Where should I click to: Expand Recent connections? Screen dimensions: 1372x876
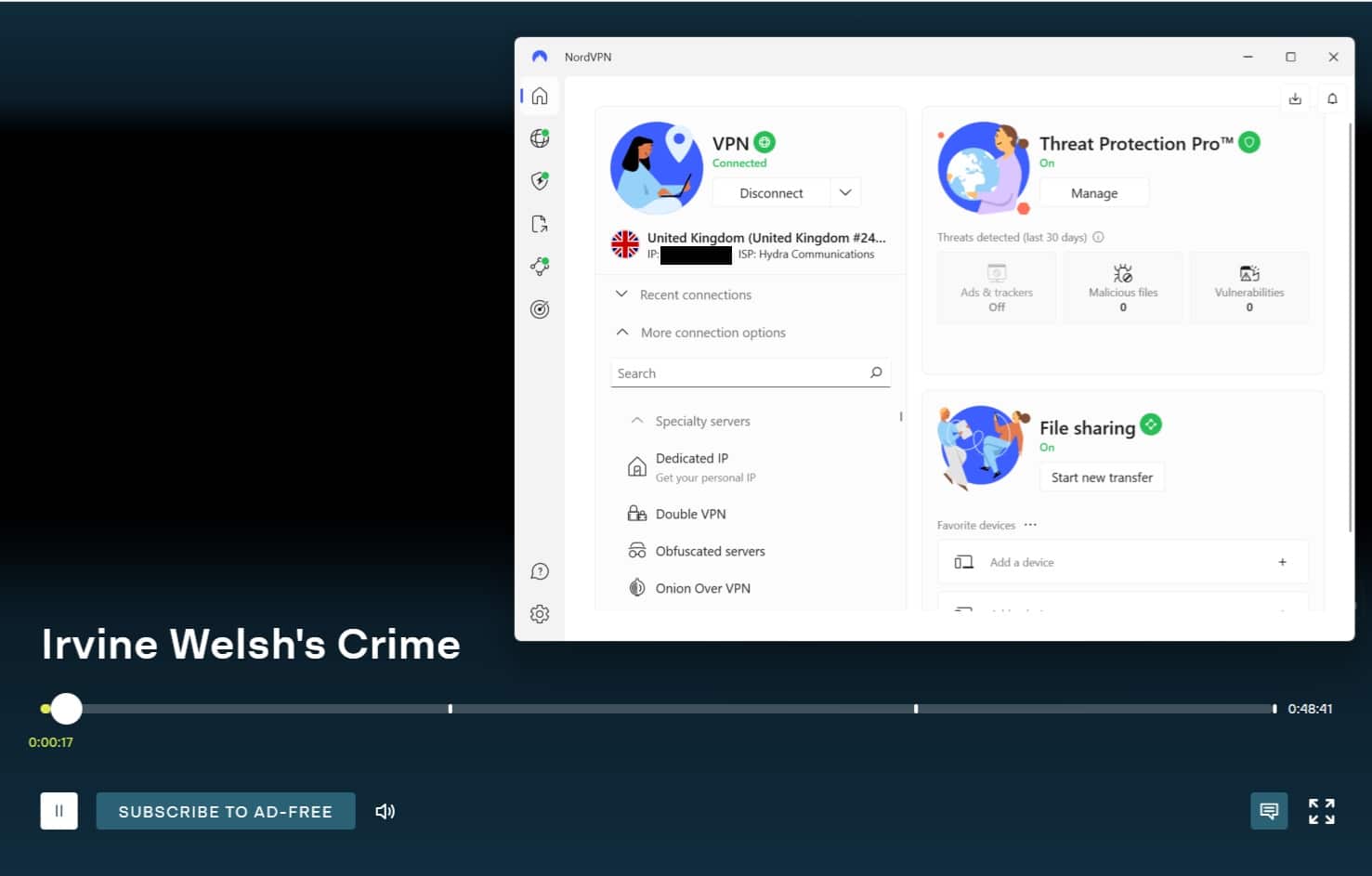pyautogui.click(x=685, y=294)
